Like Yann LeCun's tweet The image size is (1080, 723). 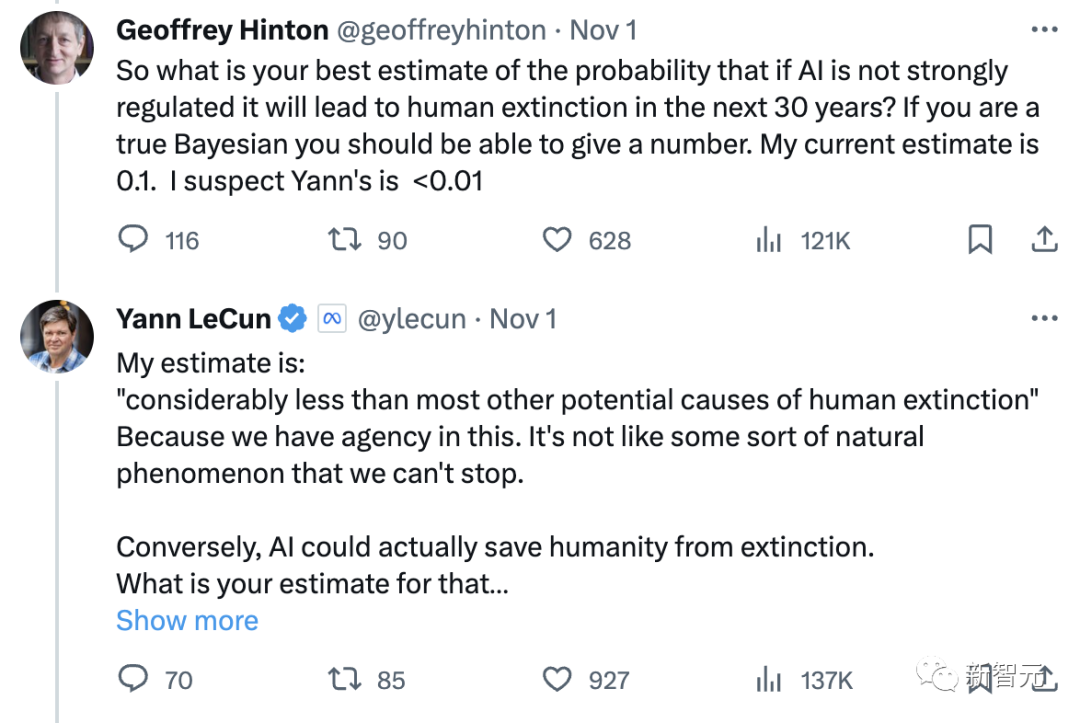[557, 680]
